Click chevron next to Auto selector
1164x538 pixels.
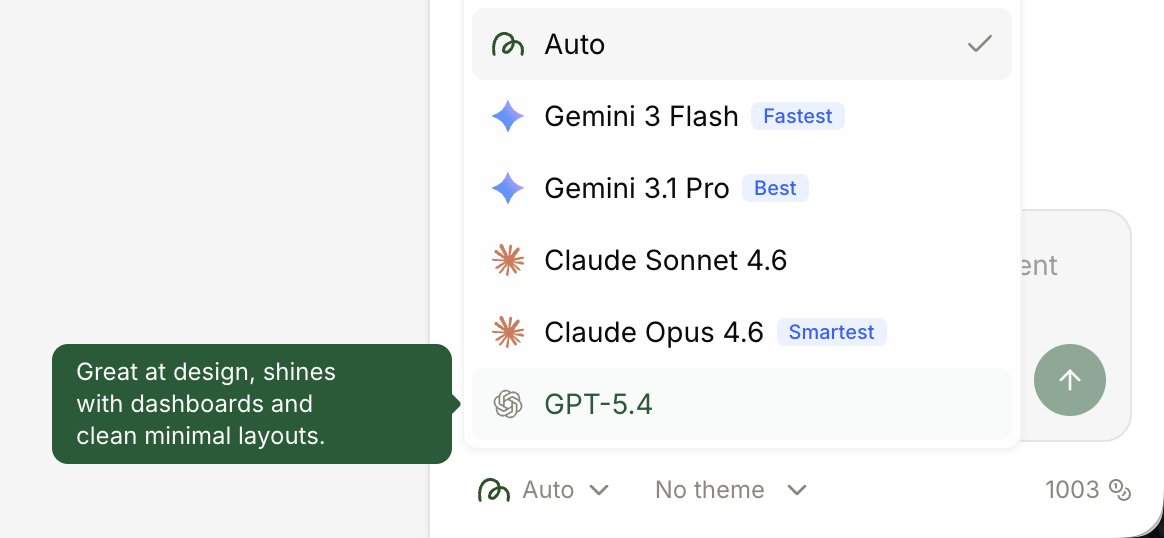click(x=598, y=490)
